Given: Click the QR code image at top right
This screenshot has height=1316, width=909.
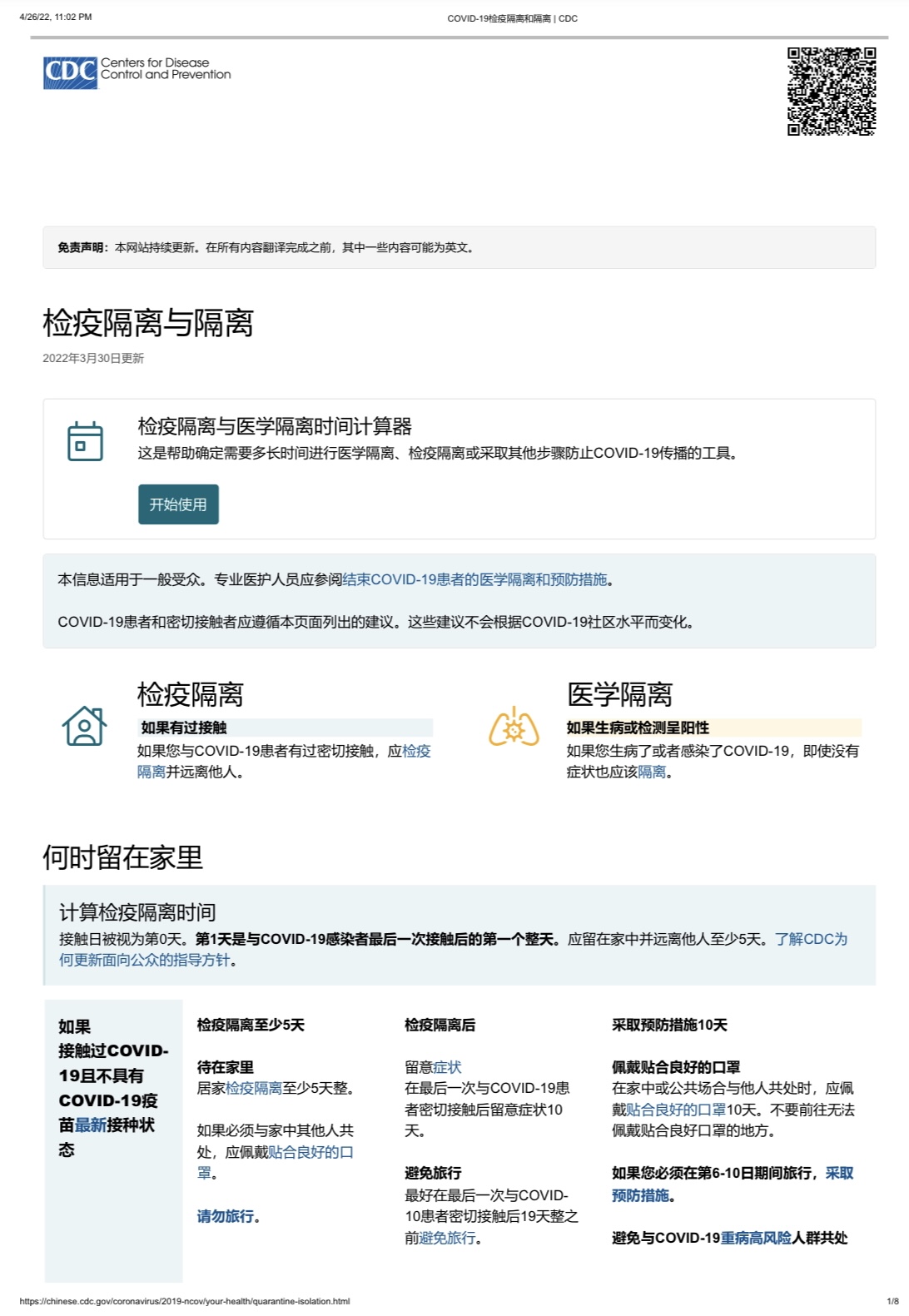Looking at the screenshot, I should point(831,91).
